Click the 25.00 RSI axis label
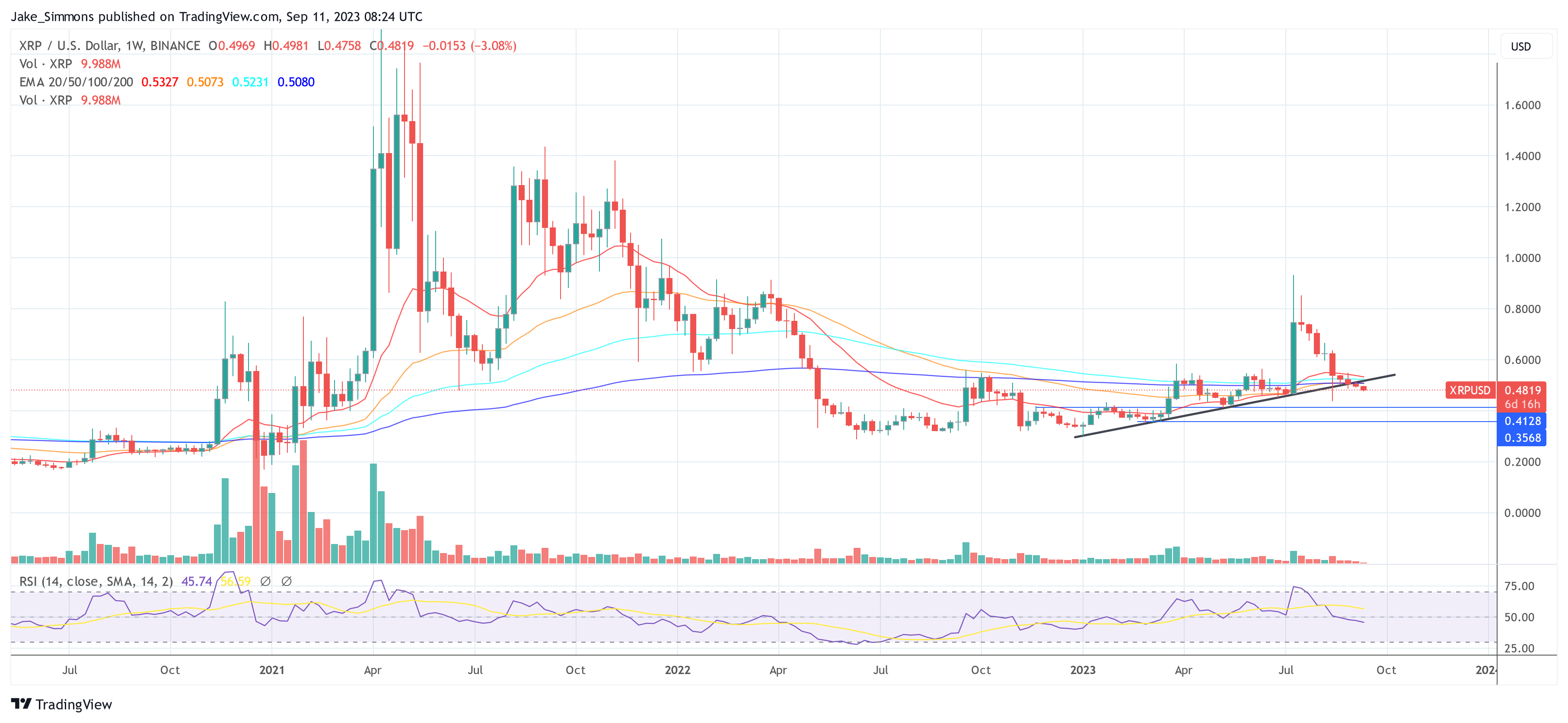This screenshot has height=723, width=1568. tap(1519, 649)
